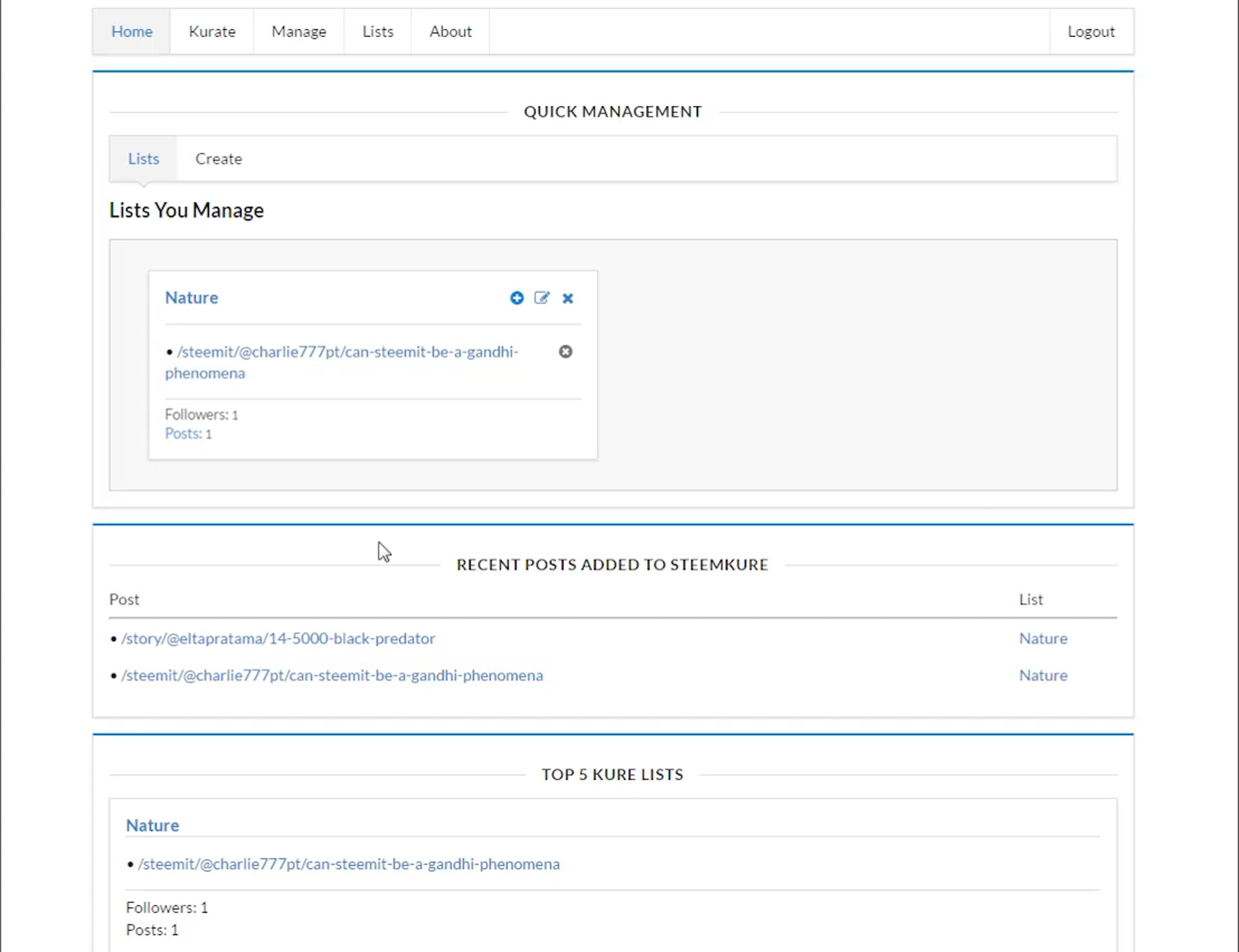
Task: Switch to the Create tab
Action: click(219, 159)
